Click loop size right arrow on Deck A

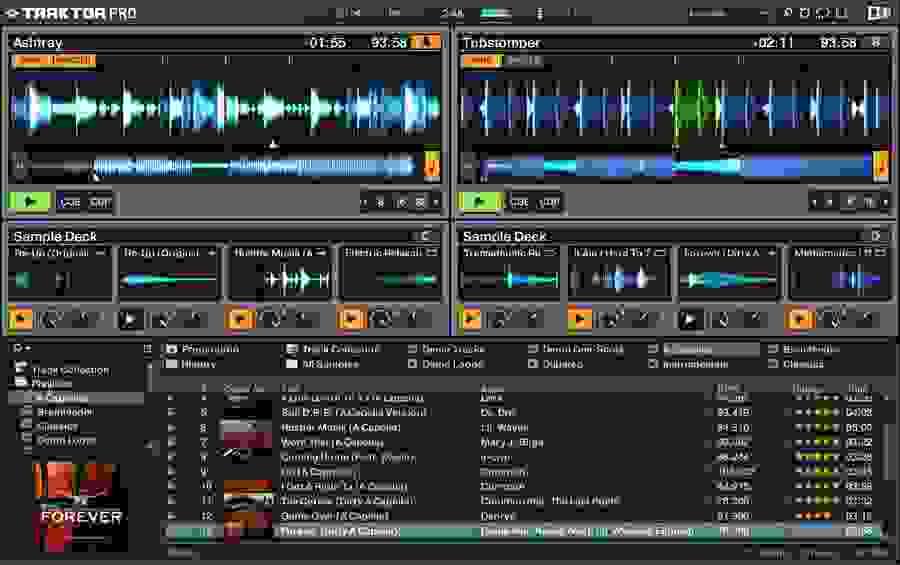click(436, 202)
